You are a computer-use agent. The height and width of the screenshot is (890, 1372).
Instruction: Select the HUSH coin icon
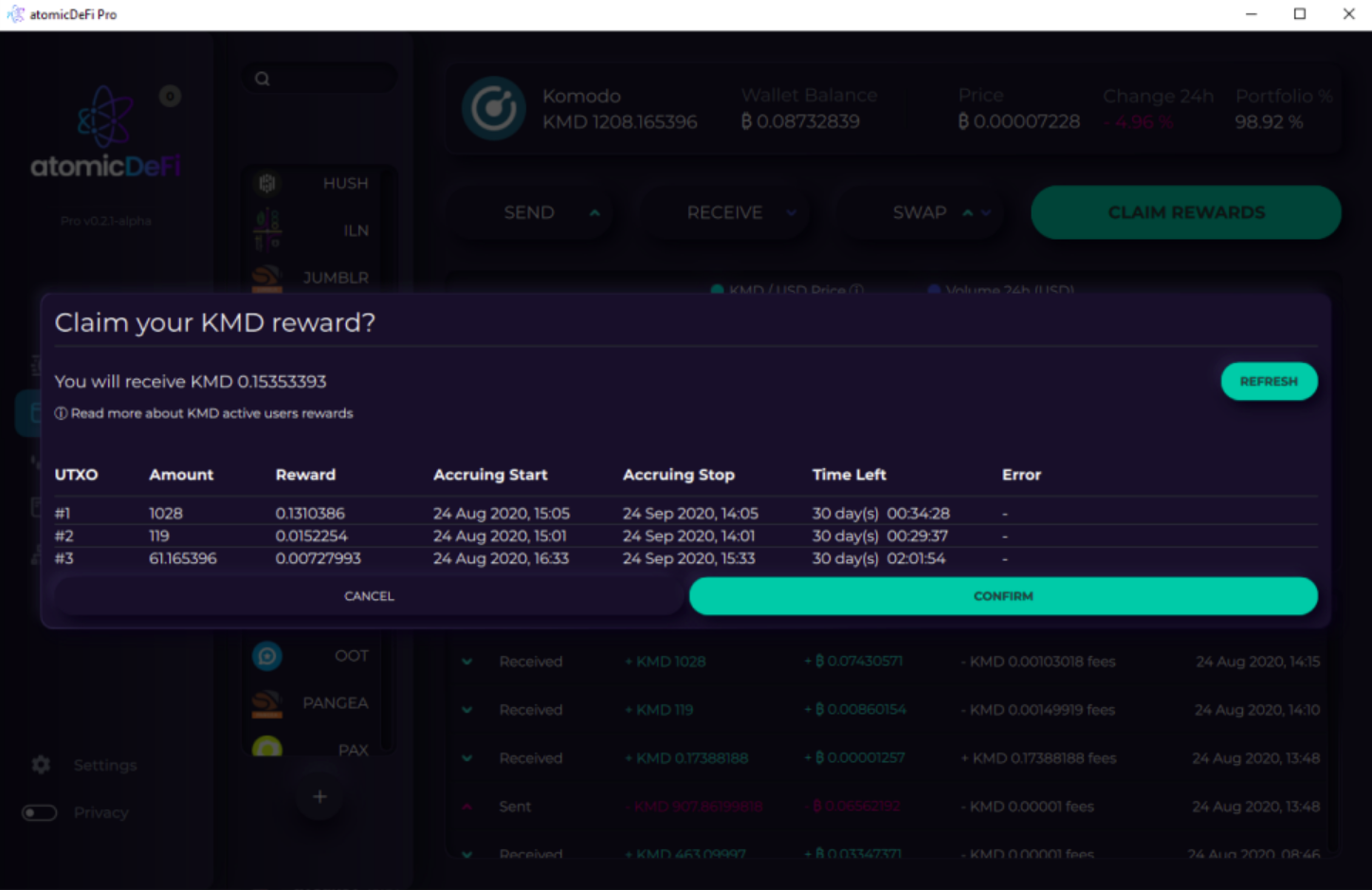(267, 183)
